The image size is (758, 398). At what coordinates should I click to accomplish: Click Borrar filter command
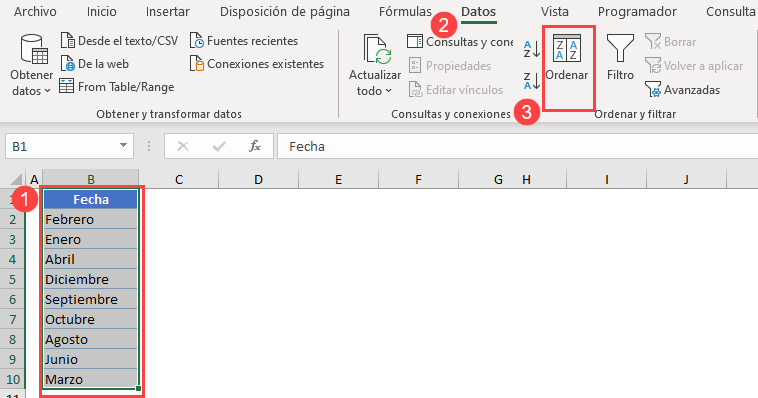[x=671, y=42]
